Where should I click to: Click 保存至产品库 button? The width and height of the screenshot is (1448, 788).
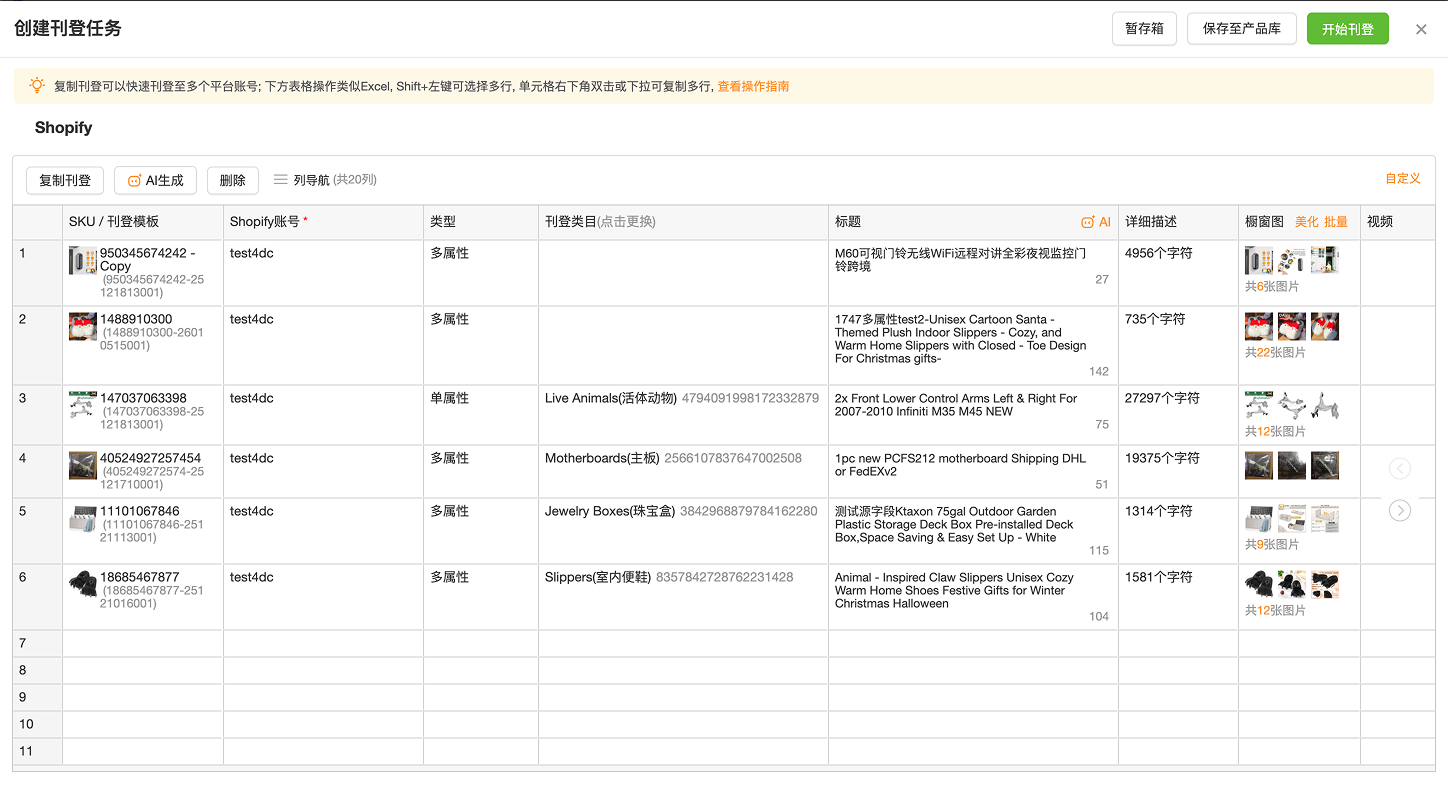[1241, 29]
